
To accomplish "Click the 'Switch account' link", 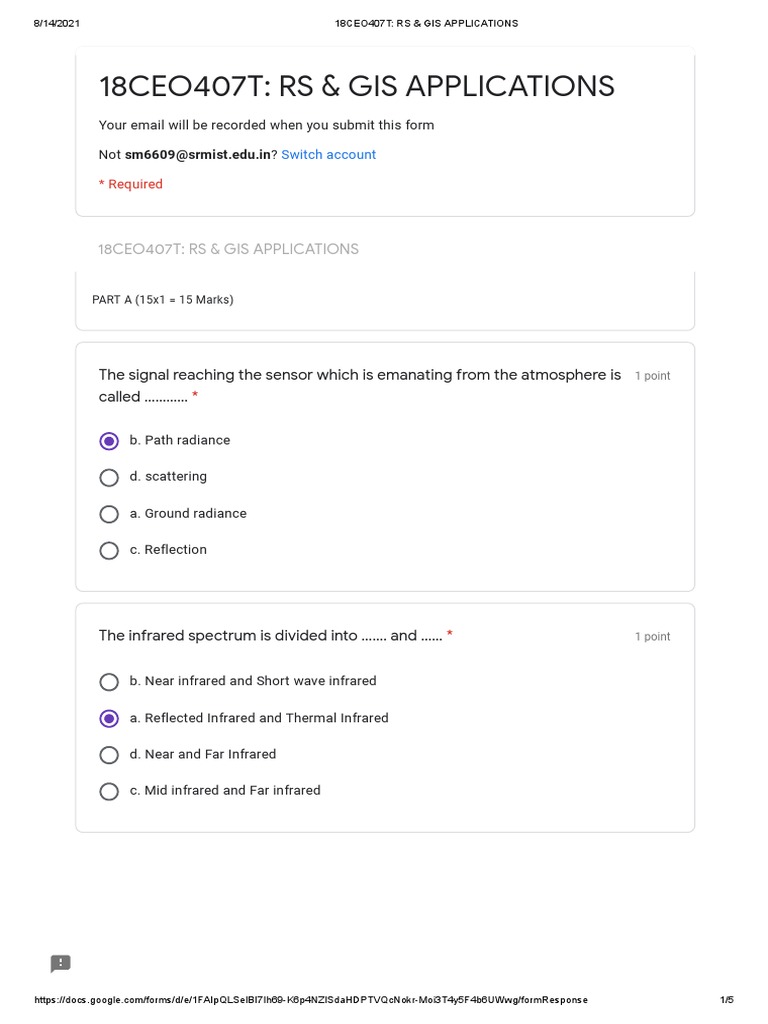I will [x=328, y=155].
